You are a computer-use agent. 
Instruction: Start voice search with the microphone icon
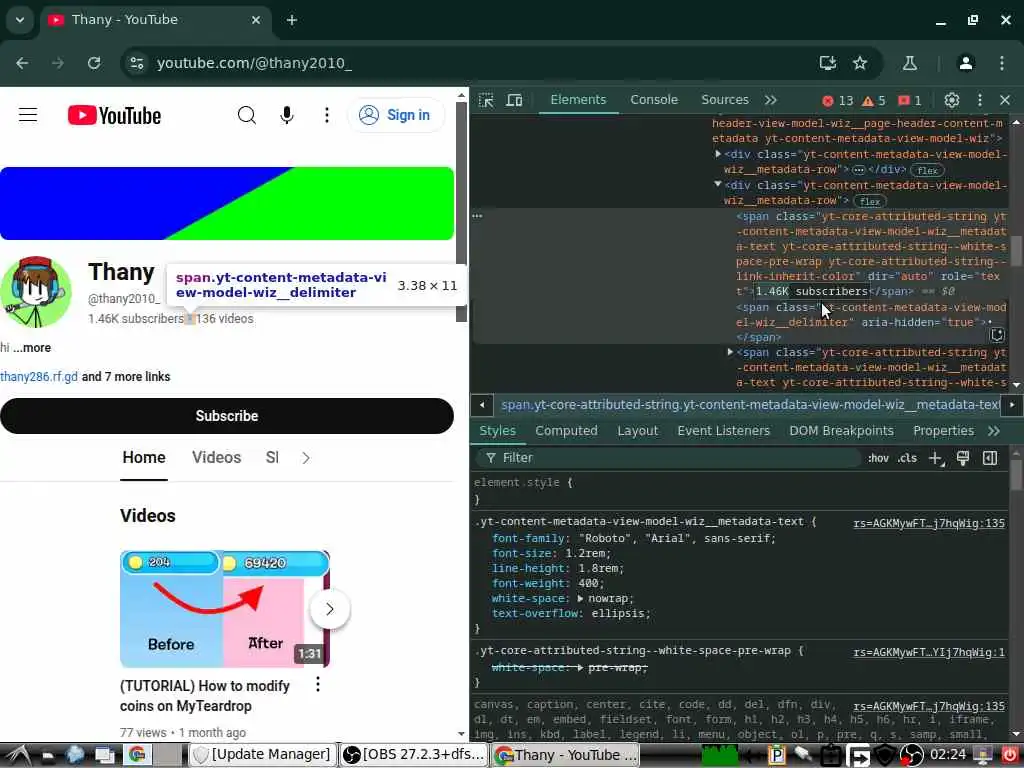pyautogui.click(x=287, y=115)
